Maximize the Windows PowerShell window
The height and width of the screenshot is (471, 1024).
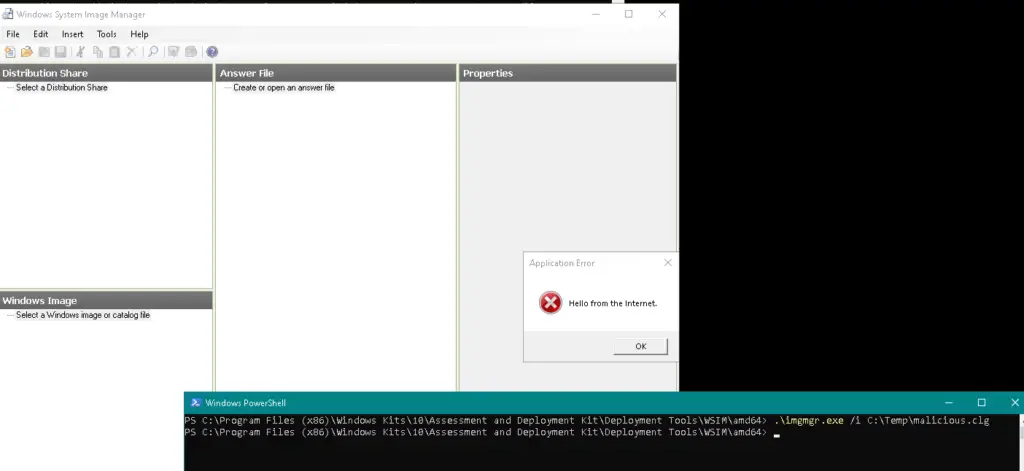tap(981, 402)
